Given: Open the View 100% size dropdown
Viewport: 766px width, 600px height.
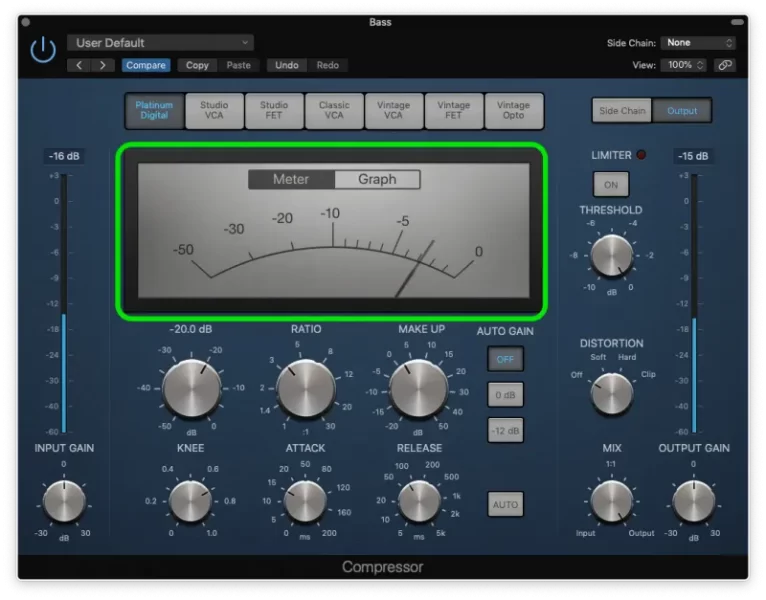Looking at the screenshot, I should click(683, 65).
